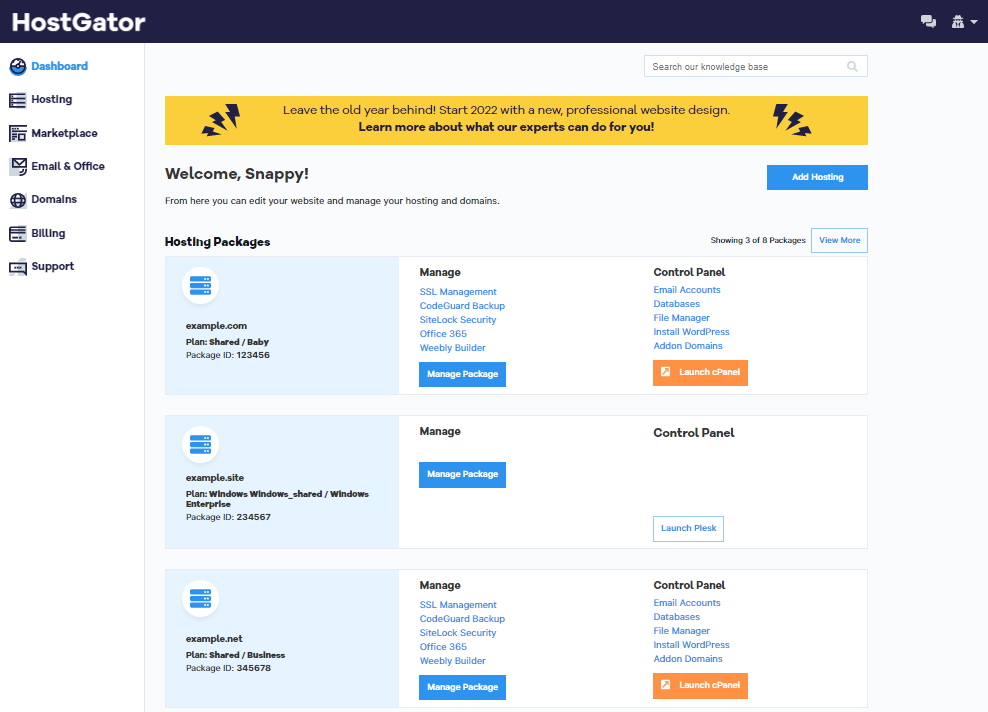988x712 pixels.
Task: Click Package ID: 234567 text
Action: tap(228, 517)
